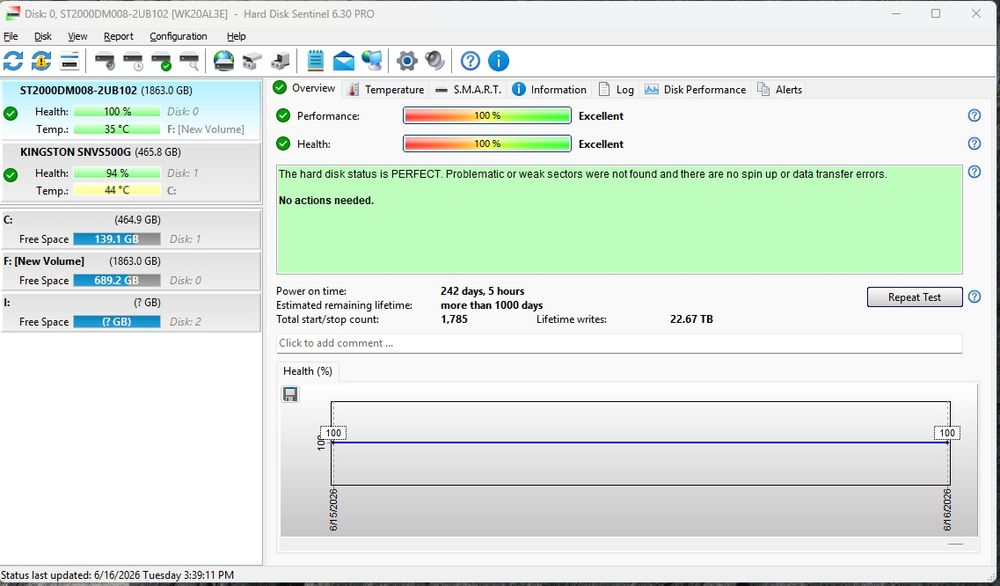Image resolution: width=1000 pixels, height=586 pixels.
Task: Click the disk with shield toolbar icon
Action: [105, 61]
